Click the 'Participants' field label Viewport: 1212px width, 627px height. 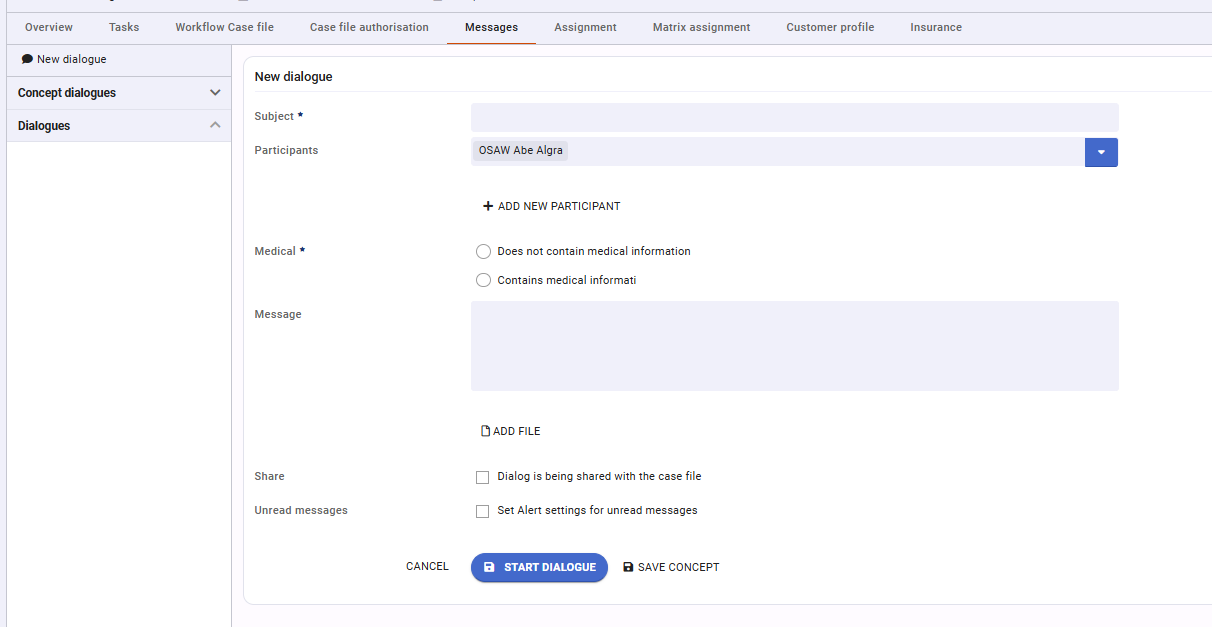coord(287,151)
